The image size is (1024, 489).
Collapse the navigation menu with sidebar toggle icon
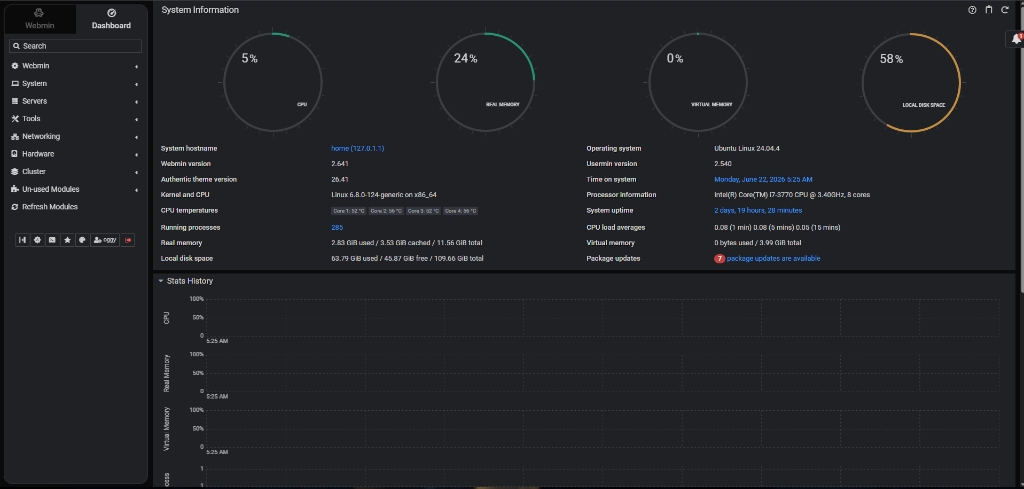pos(22,240)
